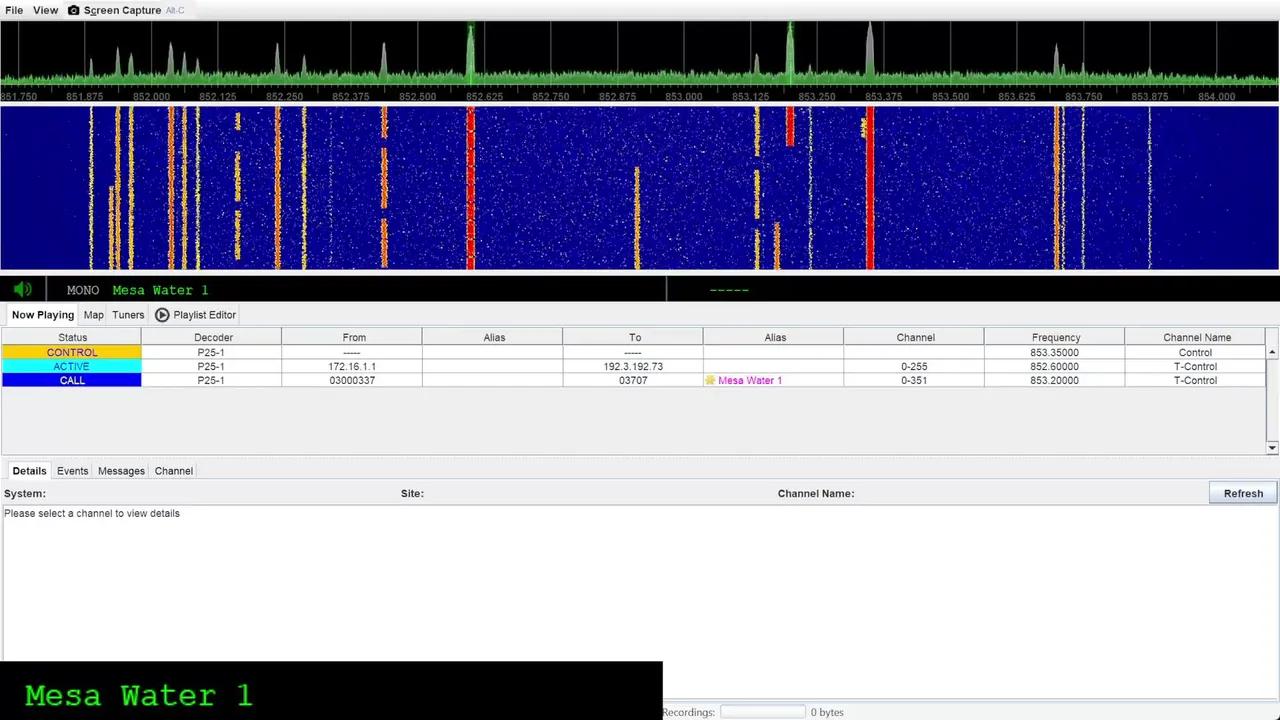Click the Mesa Water 1 alias cell
Viewport: 1280px width, 720px height.
click(x=773, y=380)
